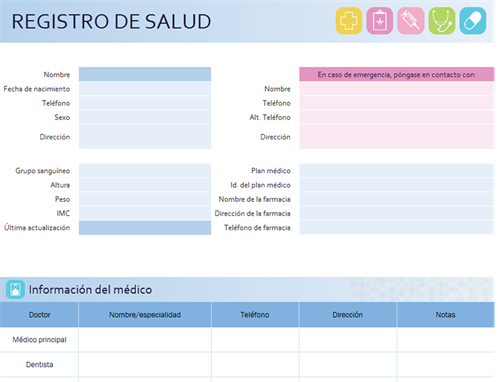The width and height of the screenshot is (498, 382).
Task: Click the Dirección cell for Dentista
Action: [x=348, y=364]
